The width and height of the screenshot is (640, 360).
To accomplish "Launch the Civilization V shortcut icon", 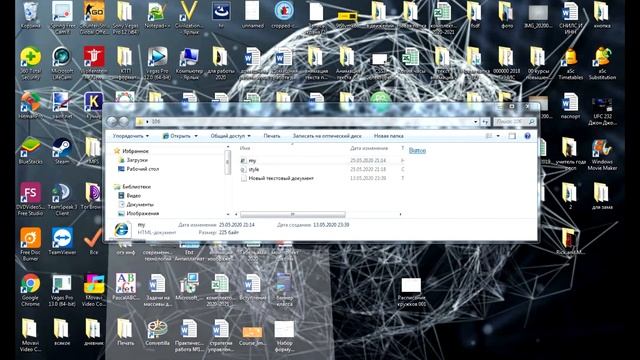I will pos(189,17).
